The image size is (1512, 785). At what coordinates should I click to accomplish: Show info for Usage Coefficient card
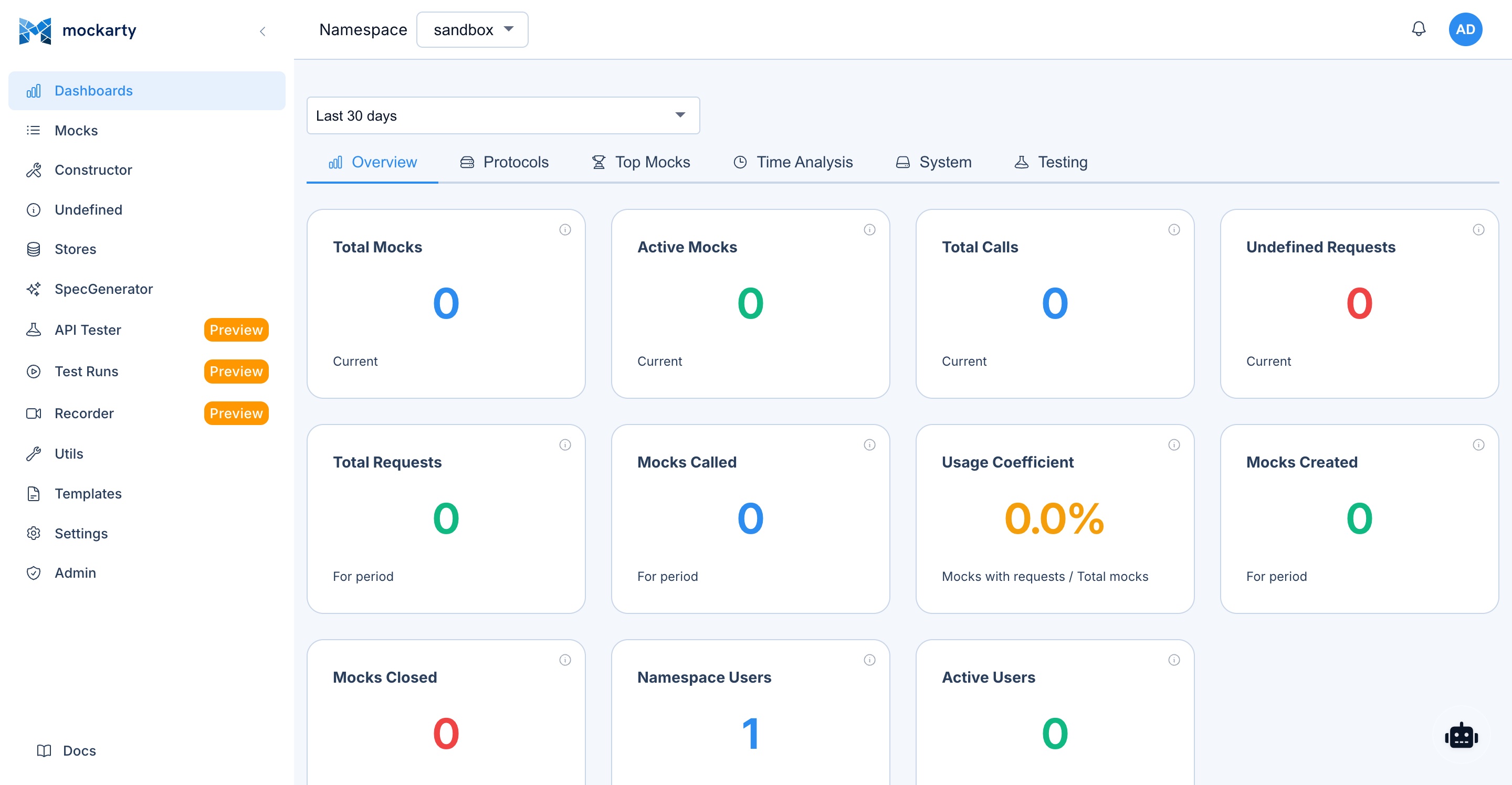(x=1174, y=445)
